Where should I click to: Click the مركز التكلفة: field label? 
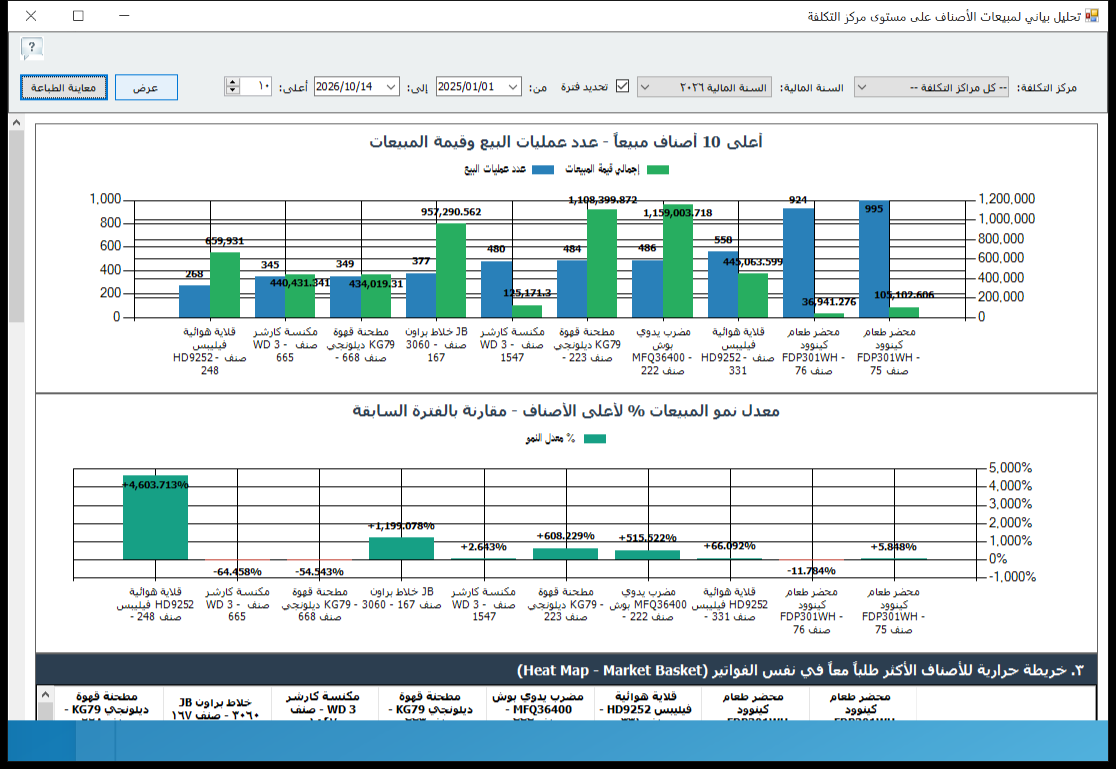coord(1047,88)
